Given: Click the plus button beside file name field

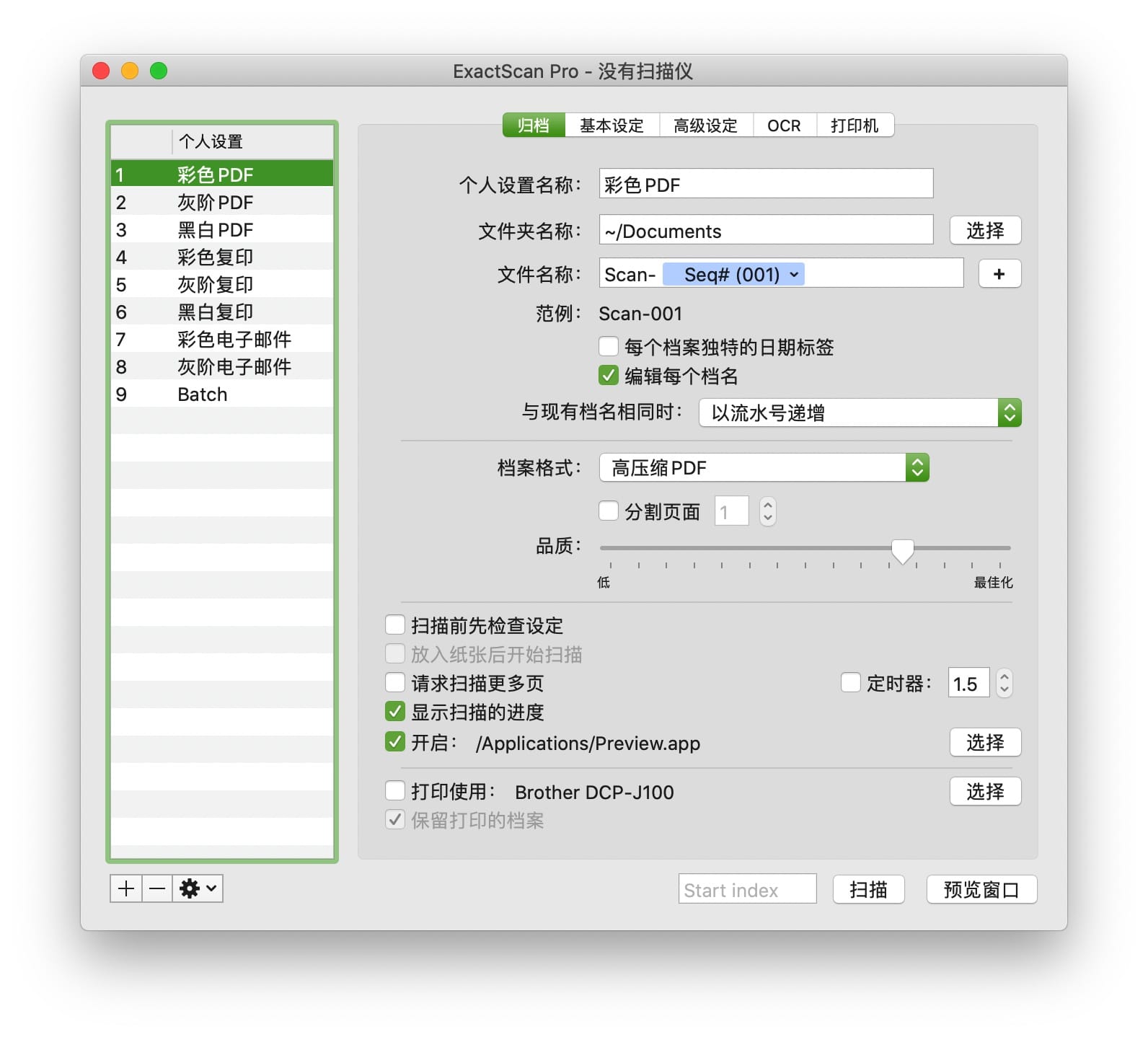Looking at the screenshot, I should coord(999,274).
